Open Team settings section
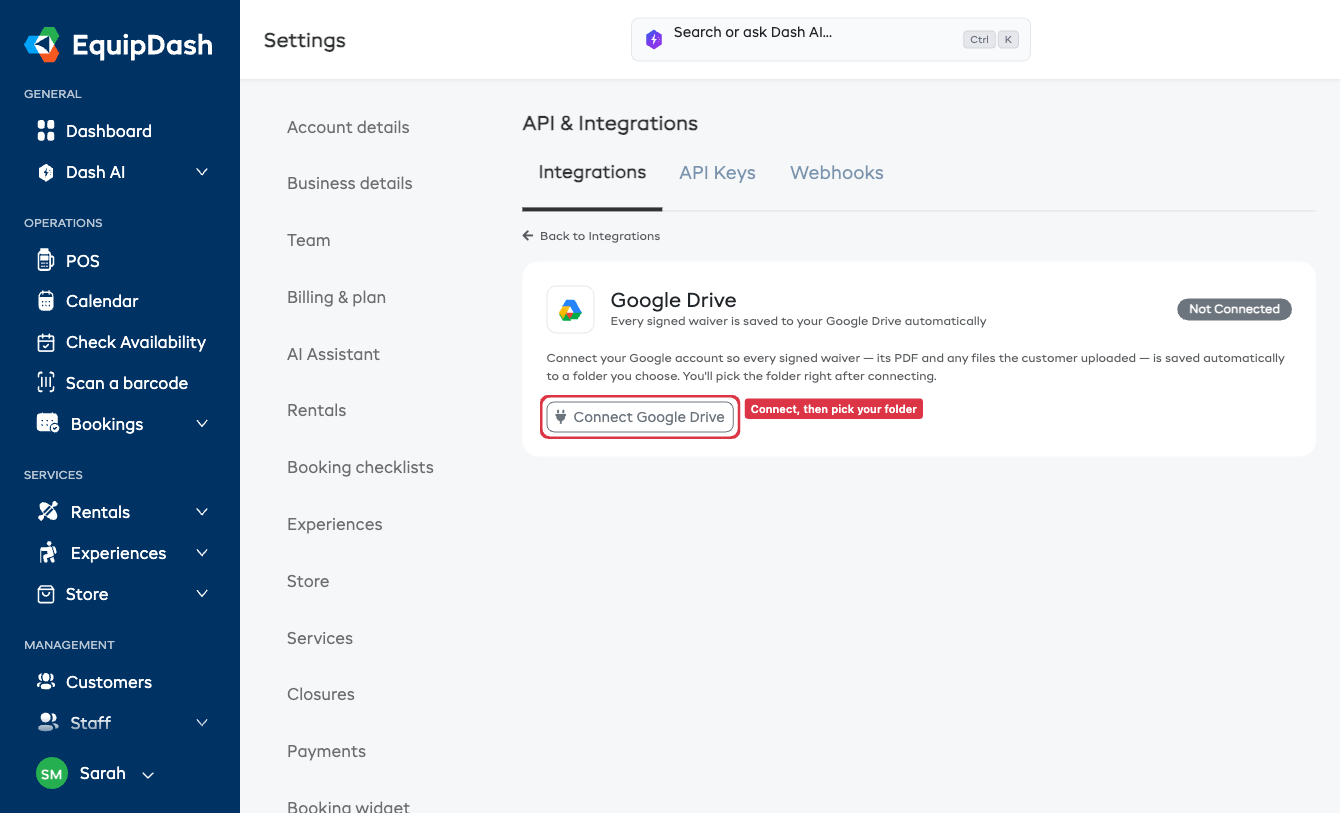Viewport: 1340px width, 813px height. (x=308, y=240)
